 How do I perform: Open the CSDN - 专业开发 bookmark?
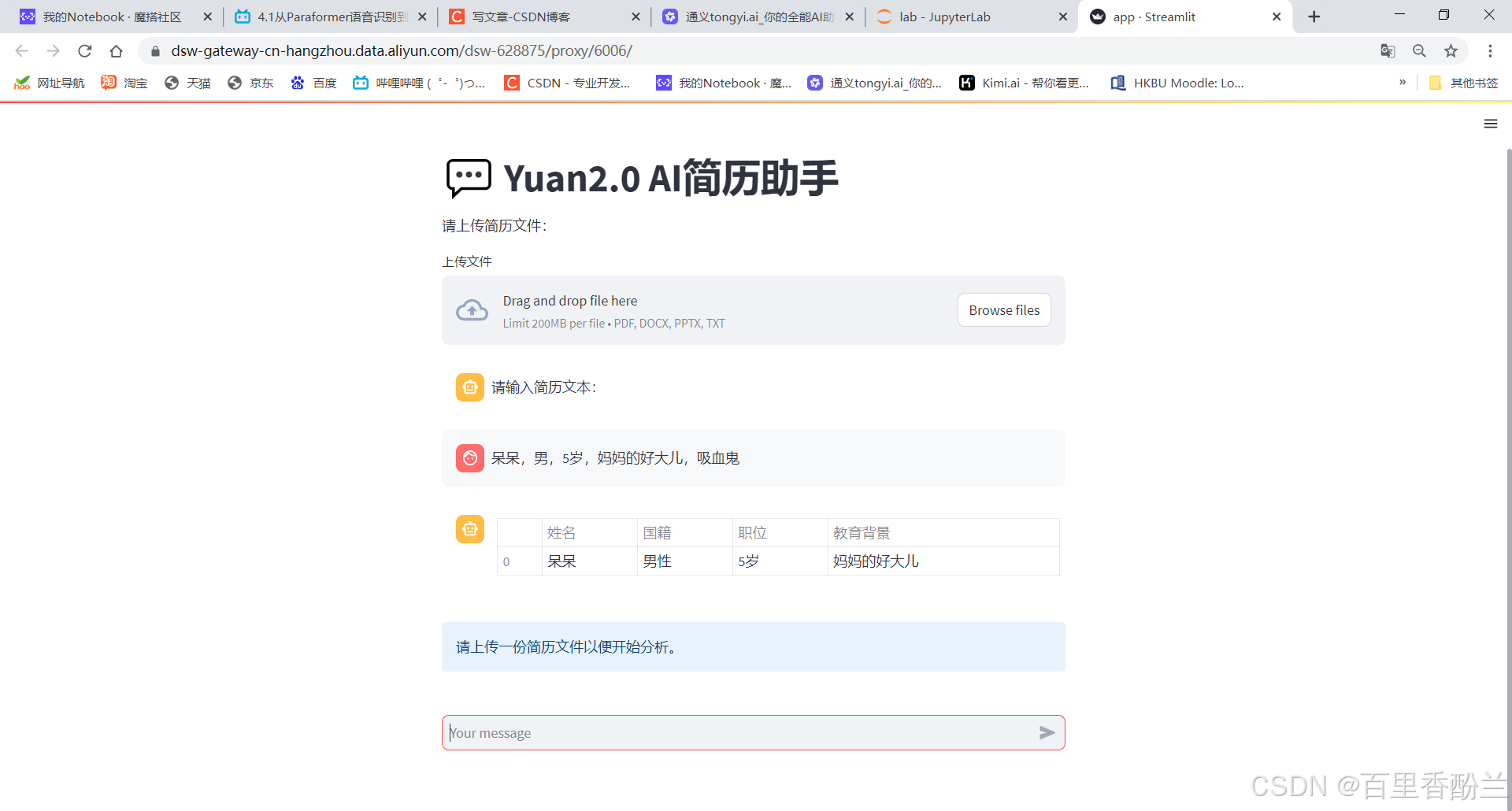point(568,83)
